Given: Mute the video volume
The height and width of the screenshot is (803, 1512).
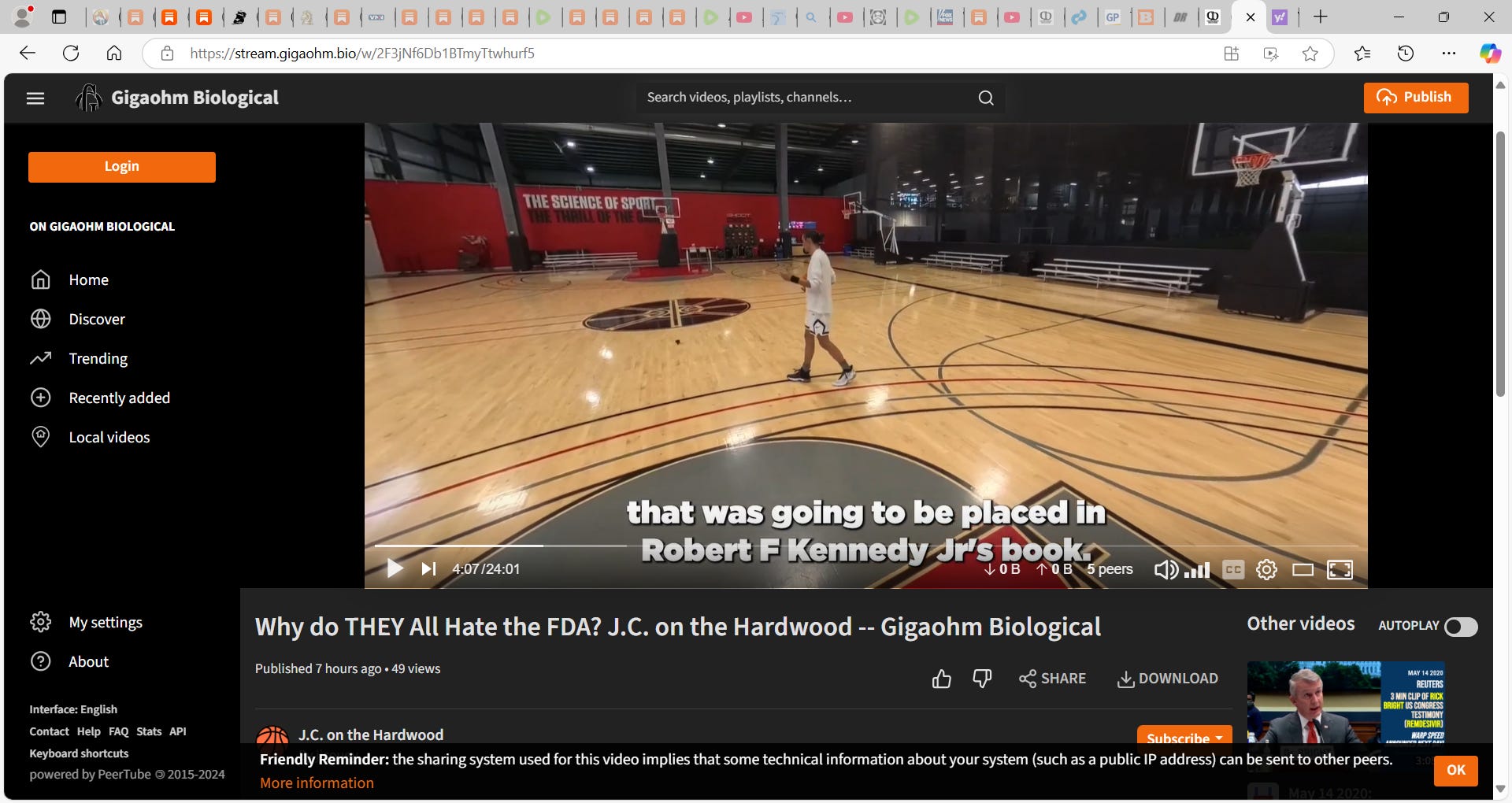Looking at the screenshot, I should pos(1165,569).
